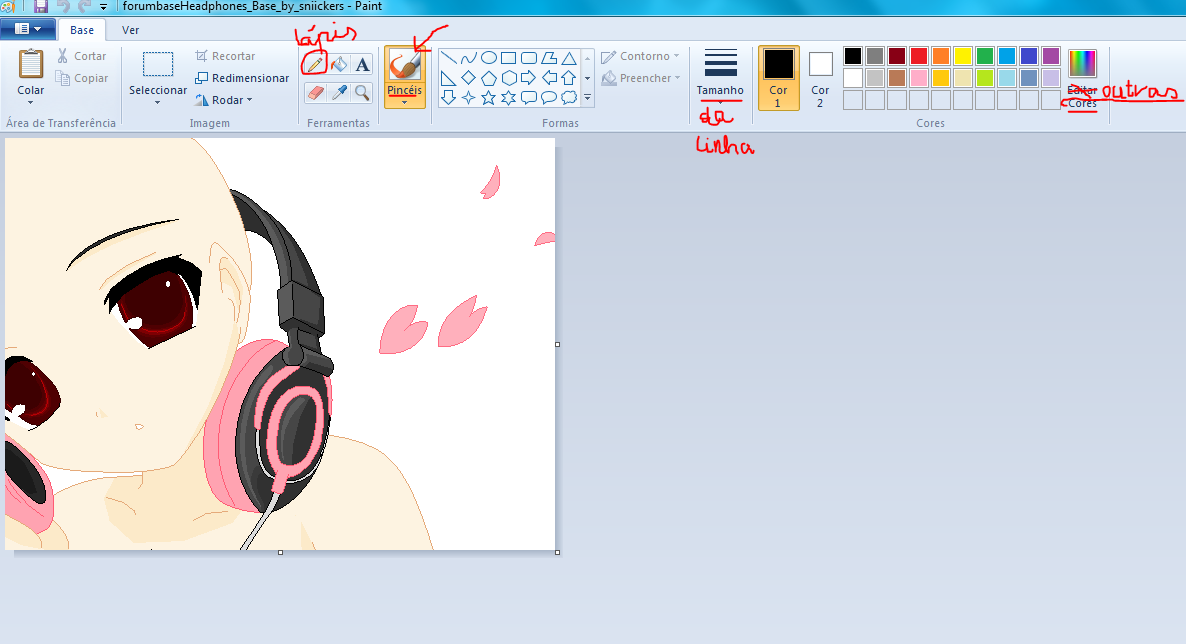
Task: Pick the brown color swatch
Action: 897,78
